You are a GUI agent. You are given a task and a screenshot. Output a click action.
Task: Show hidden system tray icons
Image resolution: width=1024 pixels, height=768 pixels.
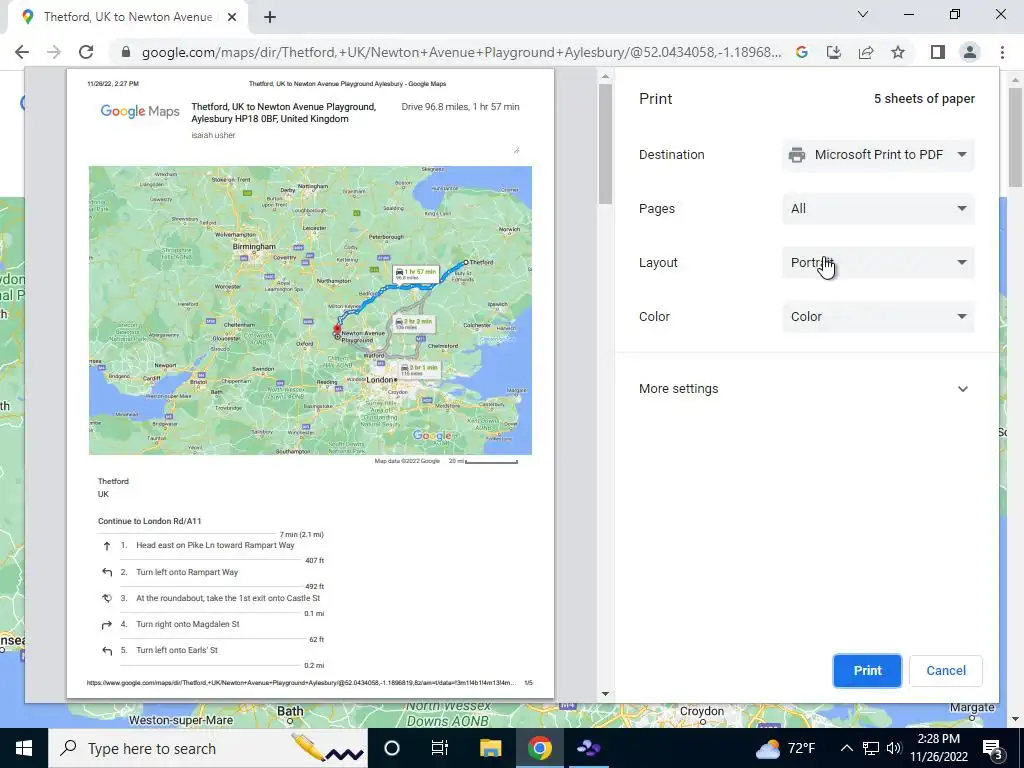coord(846,748)
